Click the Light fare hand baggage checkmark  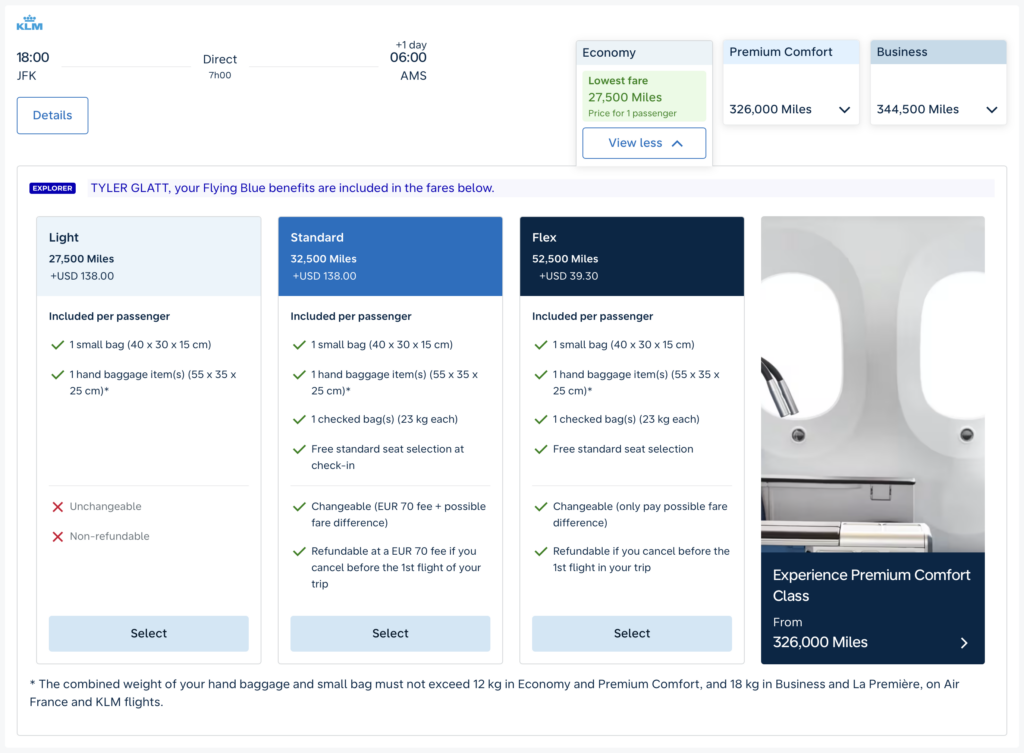tap(57, 375)
